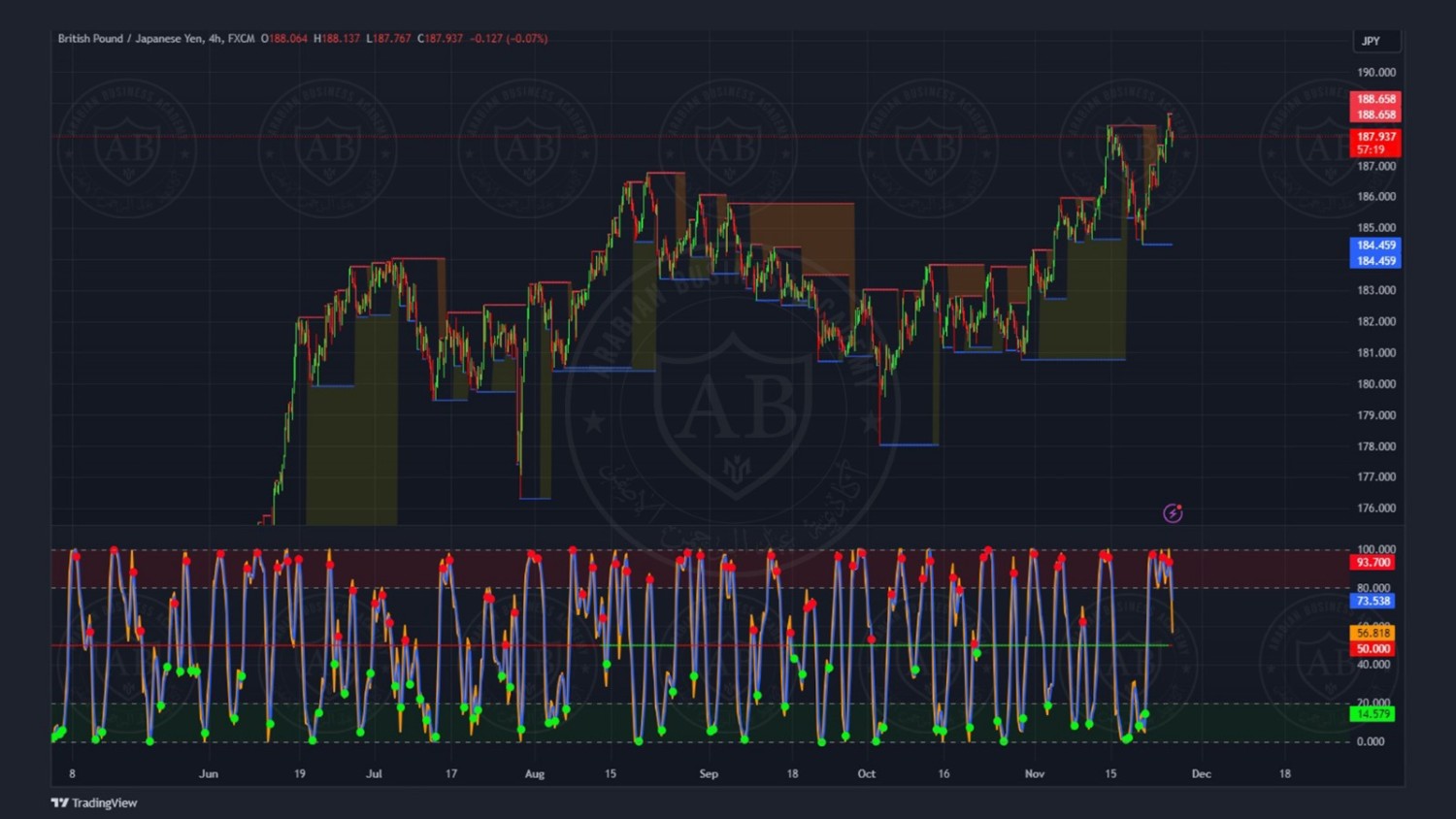
Task: Click the 100.000 oscillator axis value
Action: tap(1375, 549)
